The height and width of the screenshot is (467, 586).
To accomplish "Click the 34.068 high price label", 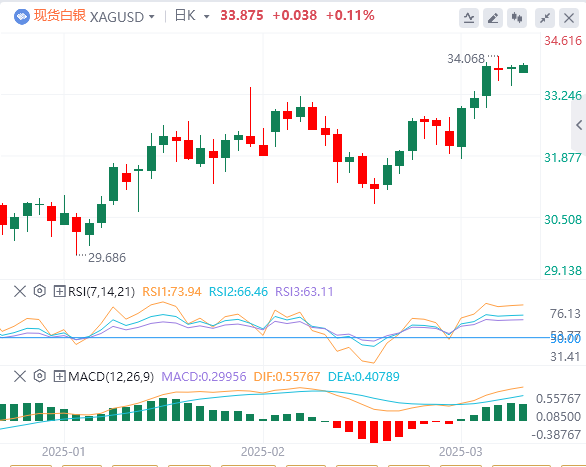I will 466,59.
